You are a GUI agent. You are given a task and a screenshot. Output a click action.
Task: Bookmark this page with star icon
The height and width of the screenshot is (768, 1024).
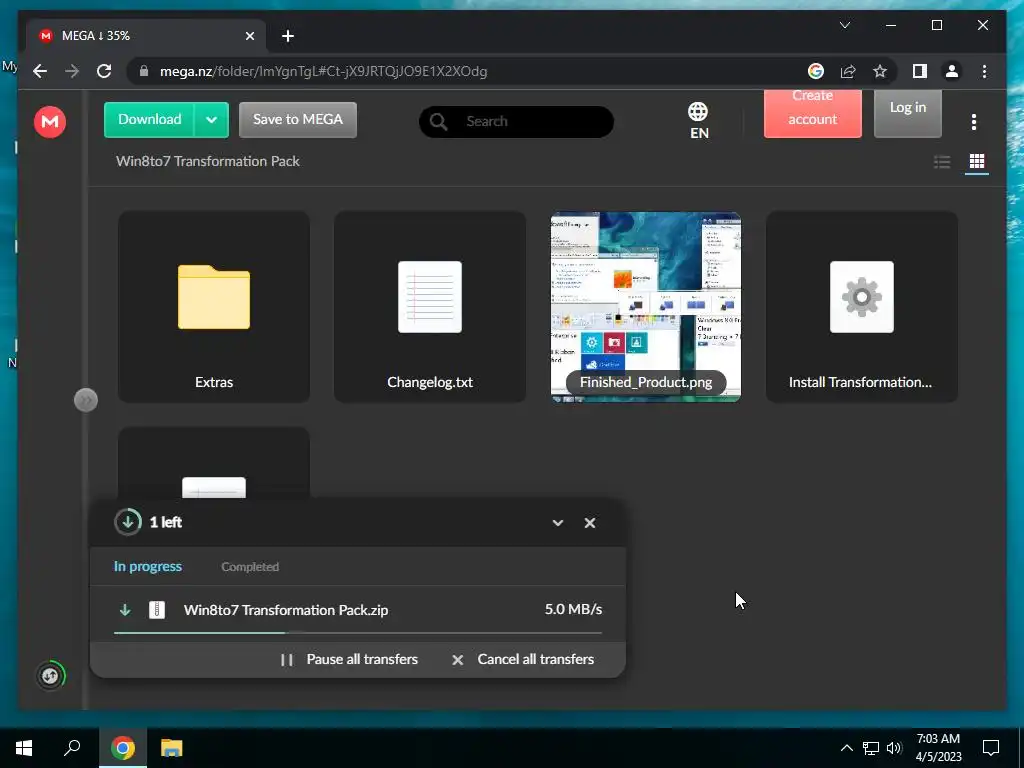click(880, 71)
